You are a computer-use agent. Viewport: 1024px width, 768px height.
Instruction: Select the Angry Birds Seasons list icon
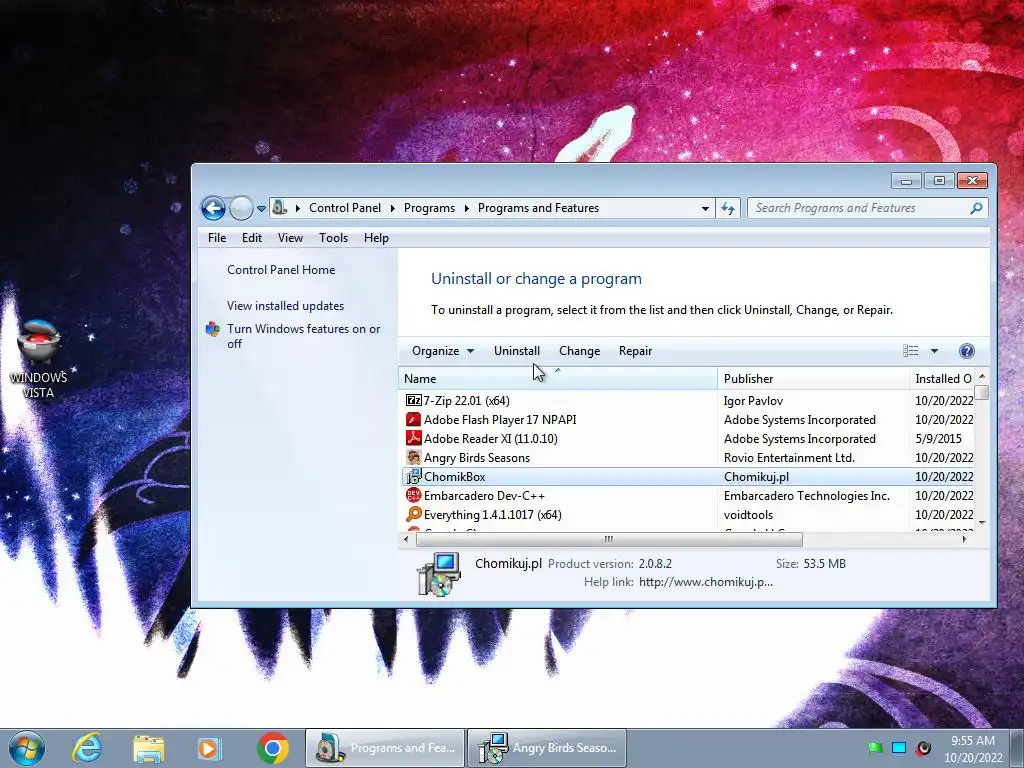(413, 457)
